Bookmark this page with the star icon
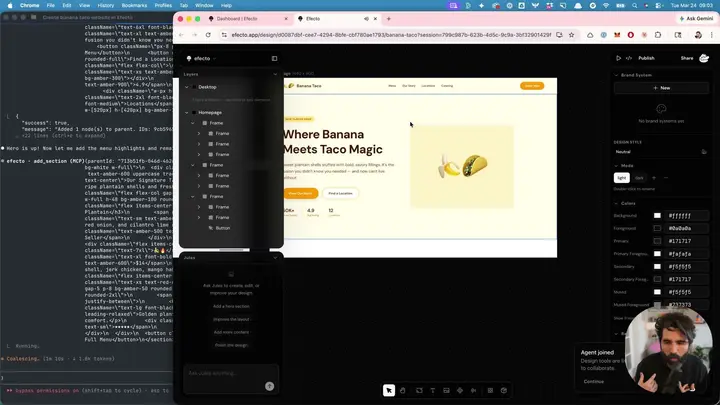This screenshot has width=720, height=405. tap(571, 35)
